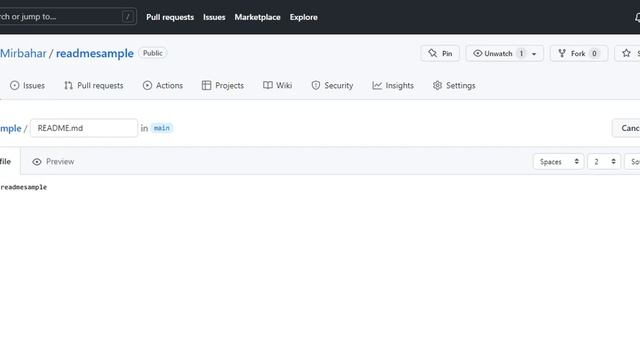This screenshot has width=640, height=360.
Task: Click the Projects table icon
Action: [207, 85]
